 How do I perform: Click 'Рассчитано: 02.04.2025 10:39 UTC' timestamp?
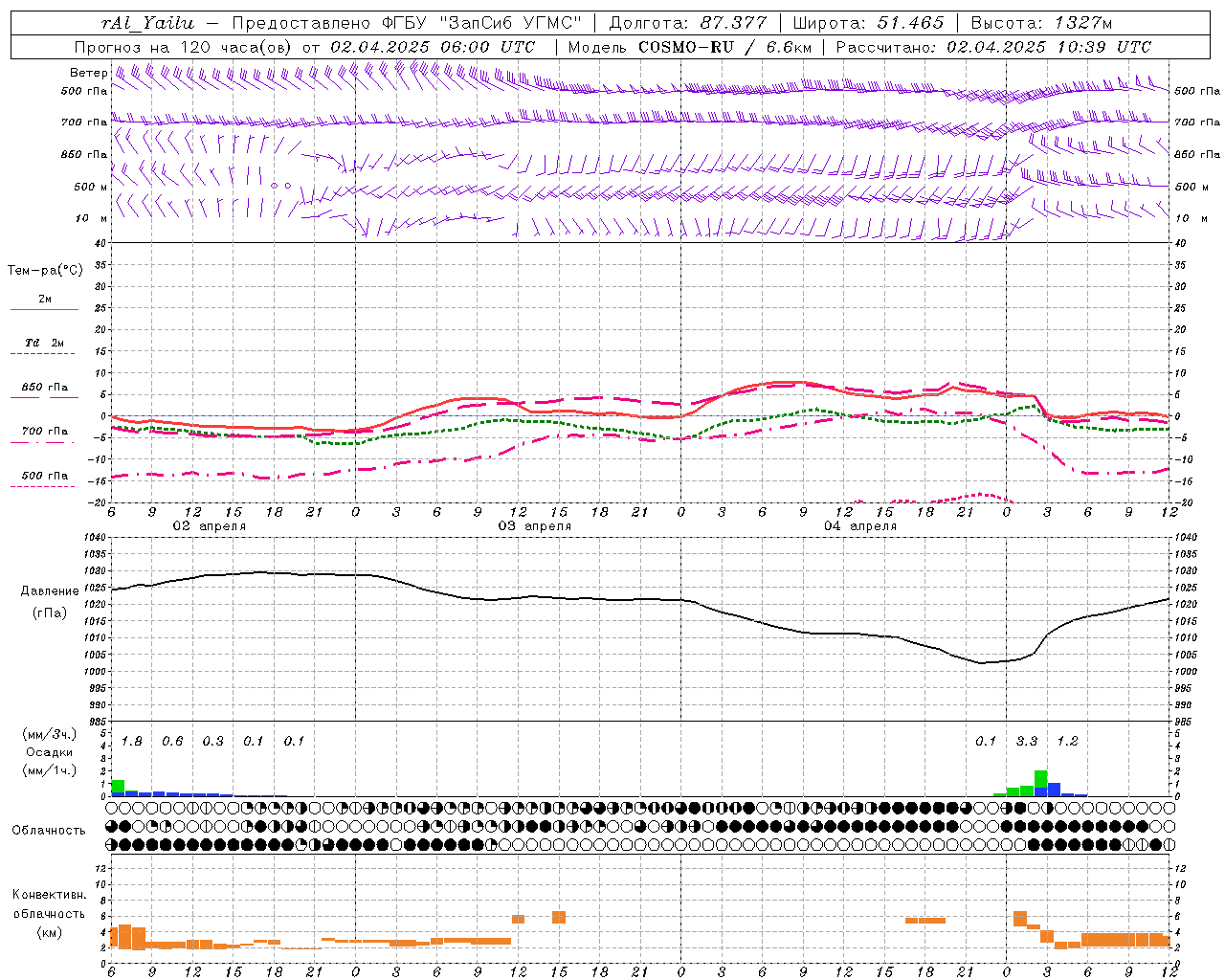(993, 47)
